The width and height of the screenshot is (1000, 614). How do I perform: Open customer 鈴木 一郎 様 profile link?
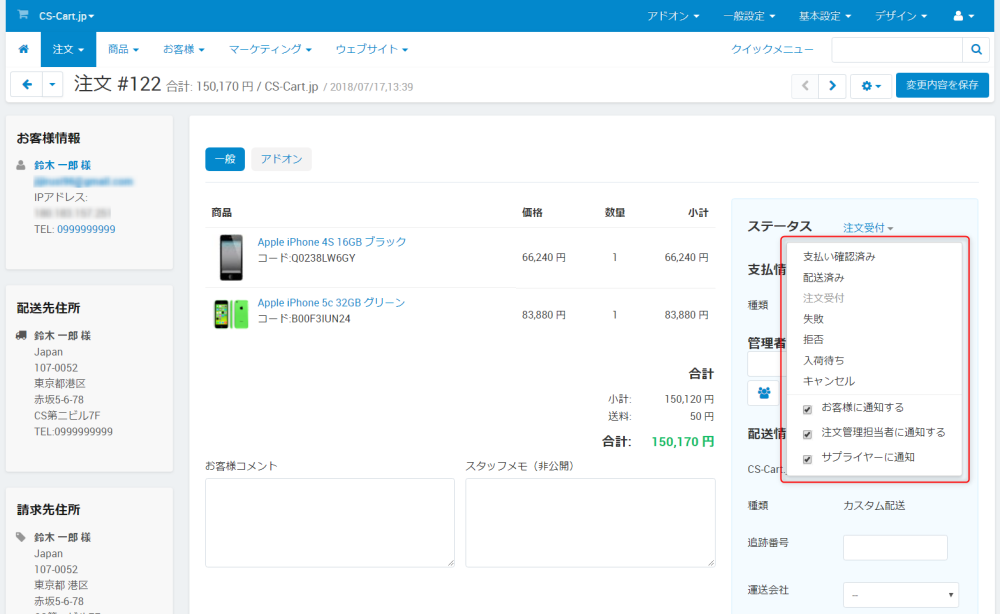(x=62, y=165)
